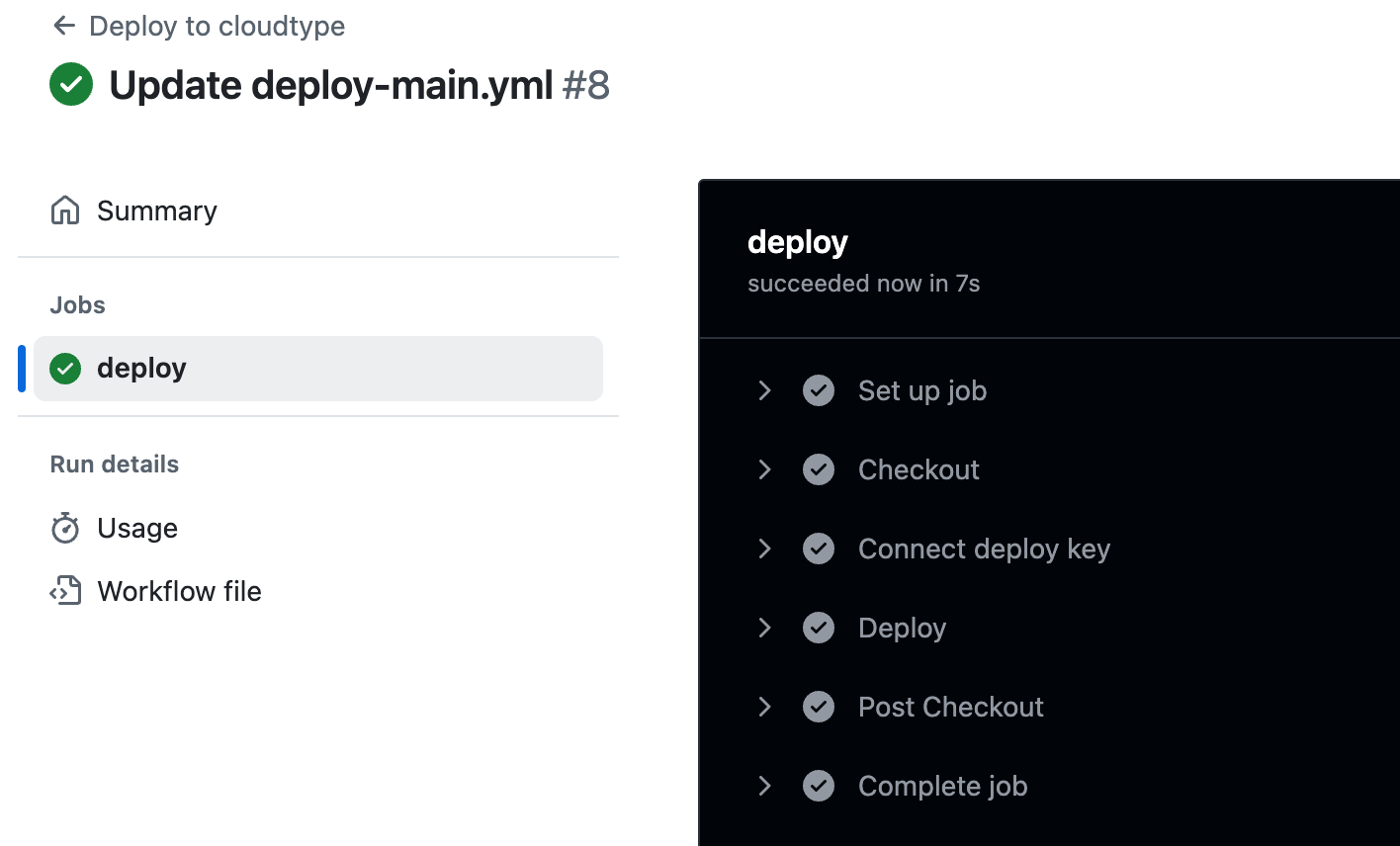
Task: Click the Complete job status check icon
Action: pos(819,786)
